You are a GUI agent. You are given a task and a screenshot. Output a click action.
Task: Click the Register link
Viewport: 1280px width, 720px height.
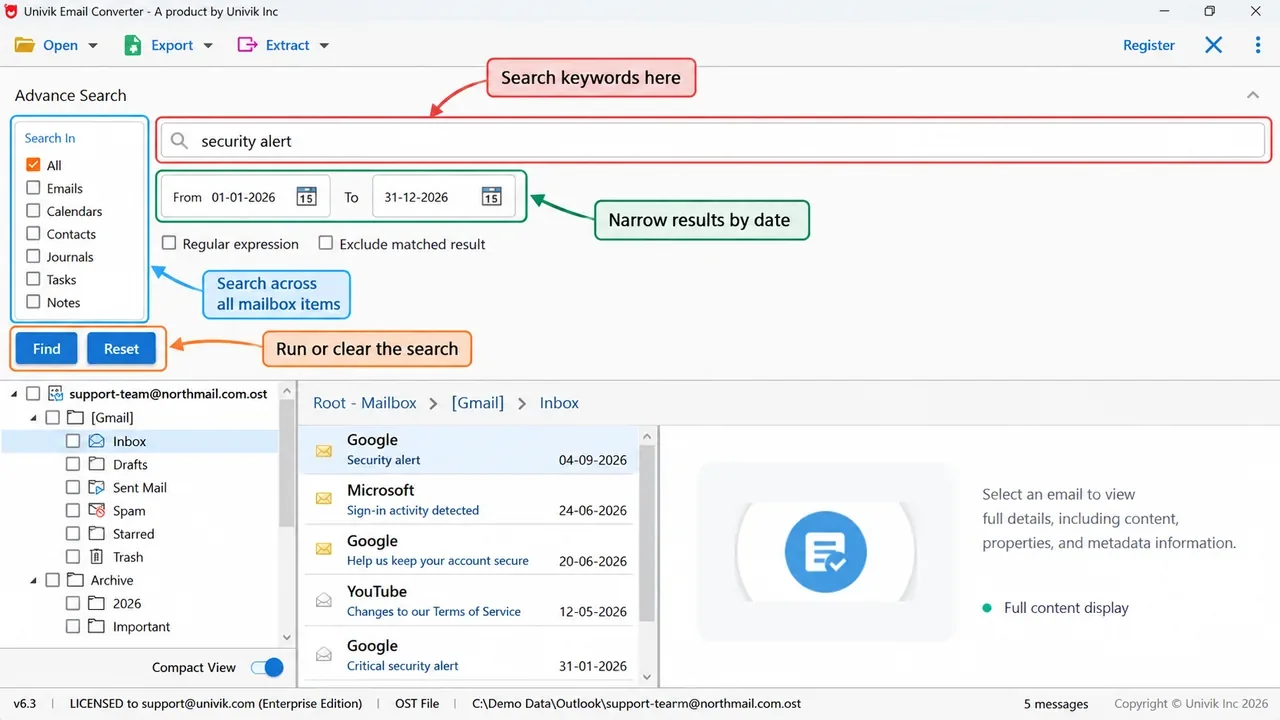point(1149,45)
